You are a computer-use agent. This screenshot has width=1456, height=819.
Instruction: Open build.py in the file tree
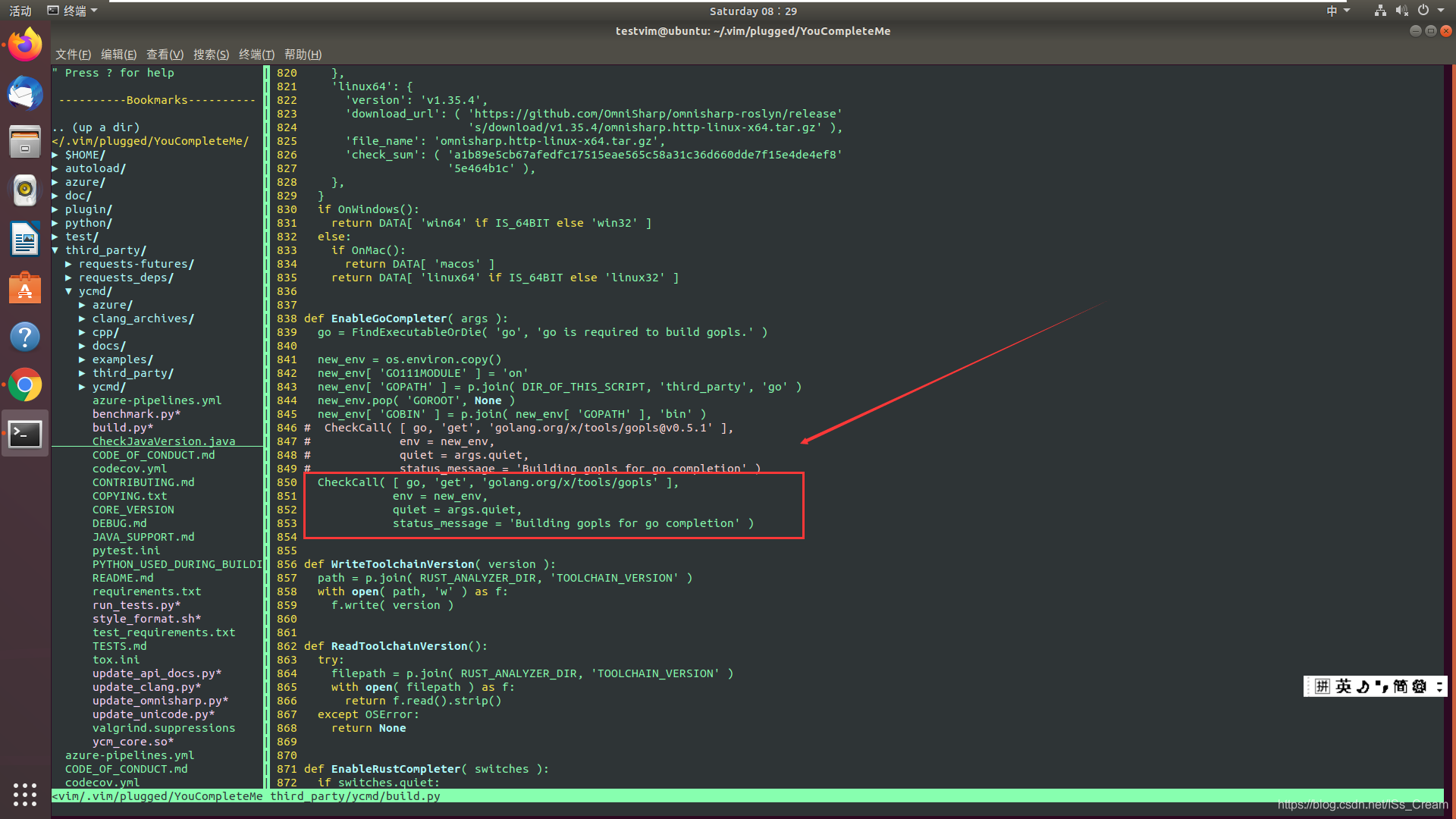tap(121, 428)
